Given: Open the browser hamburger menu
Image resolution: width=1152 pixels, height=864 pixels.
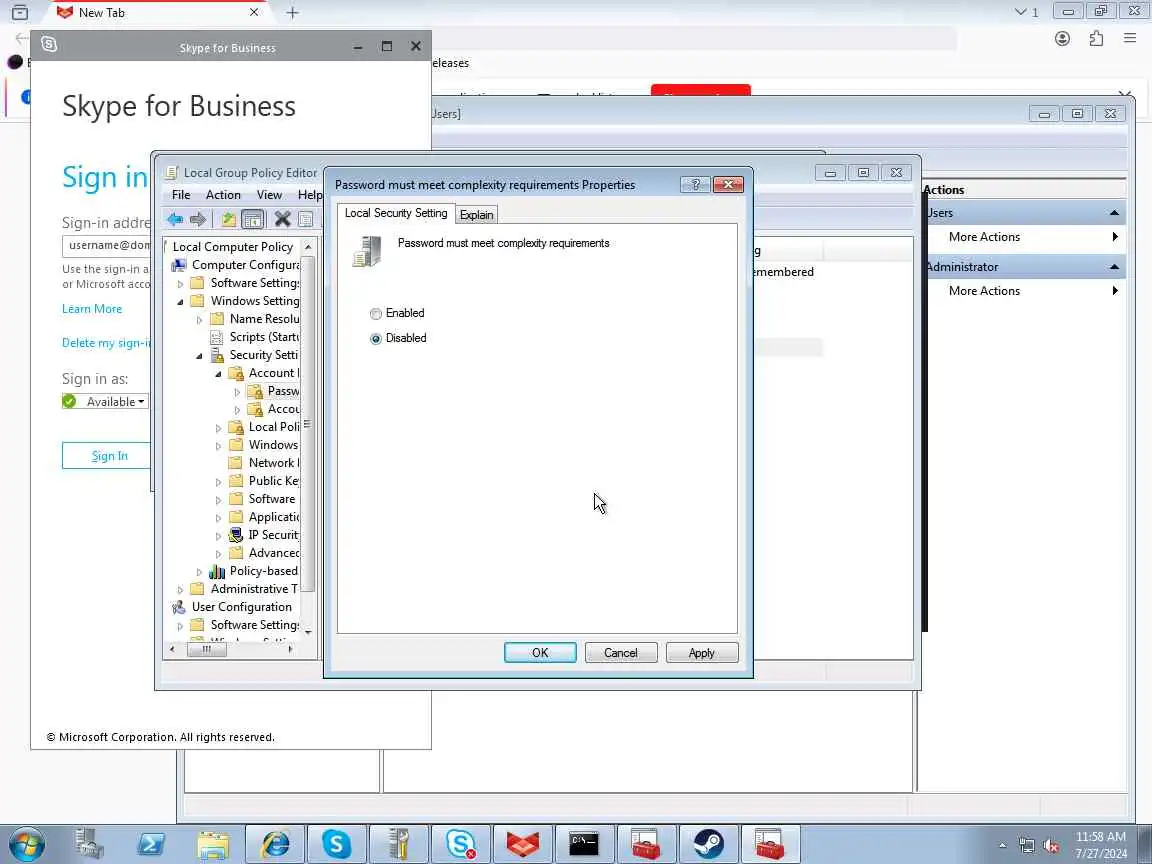Looking at the screenshot, I should pyautogui.click(x=1130, y=38).
